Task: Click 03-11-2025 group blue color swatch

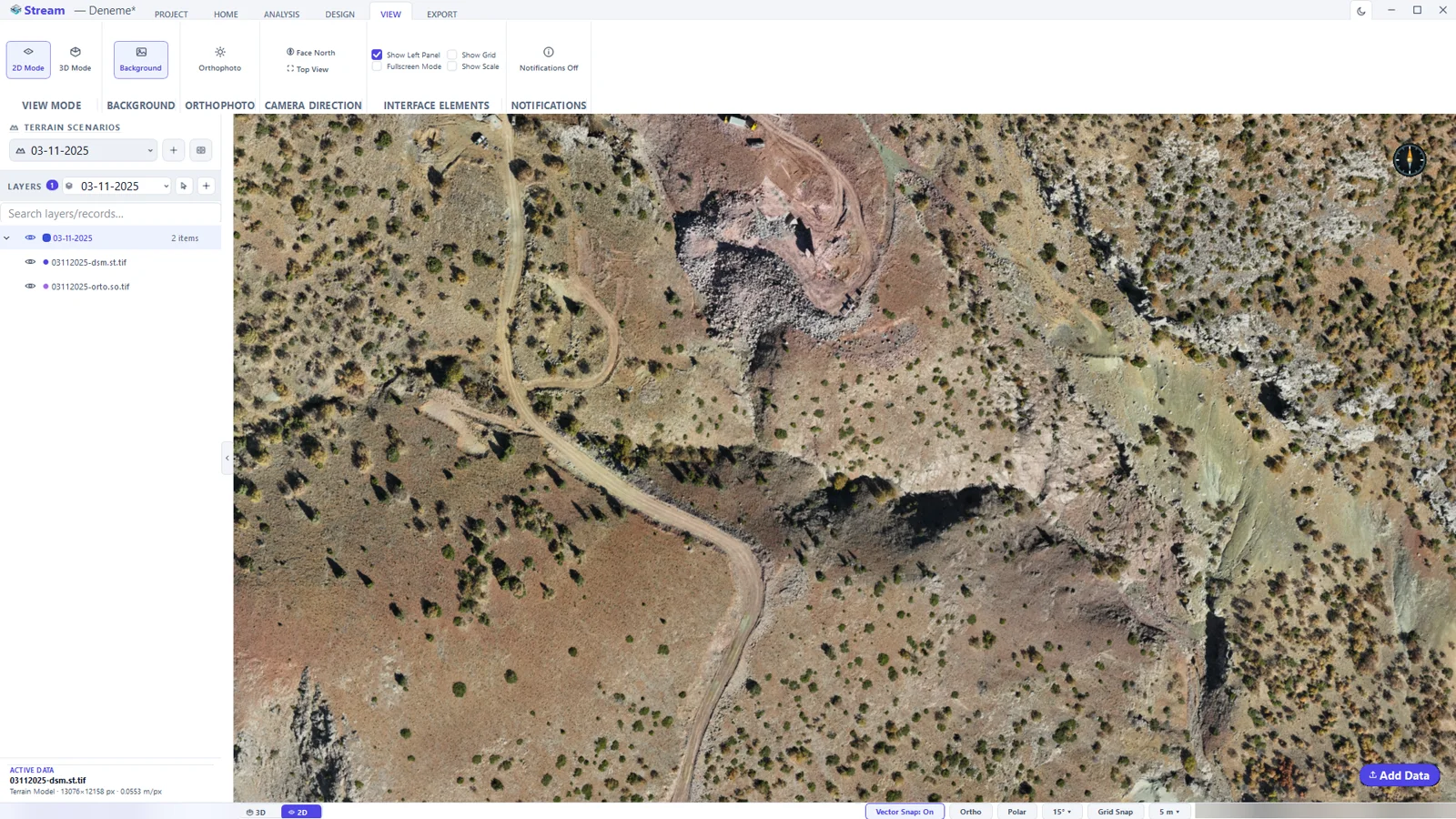Action: (46, 238)
